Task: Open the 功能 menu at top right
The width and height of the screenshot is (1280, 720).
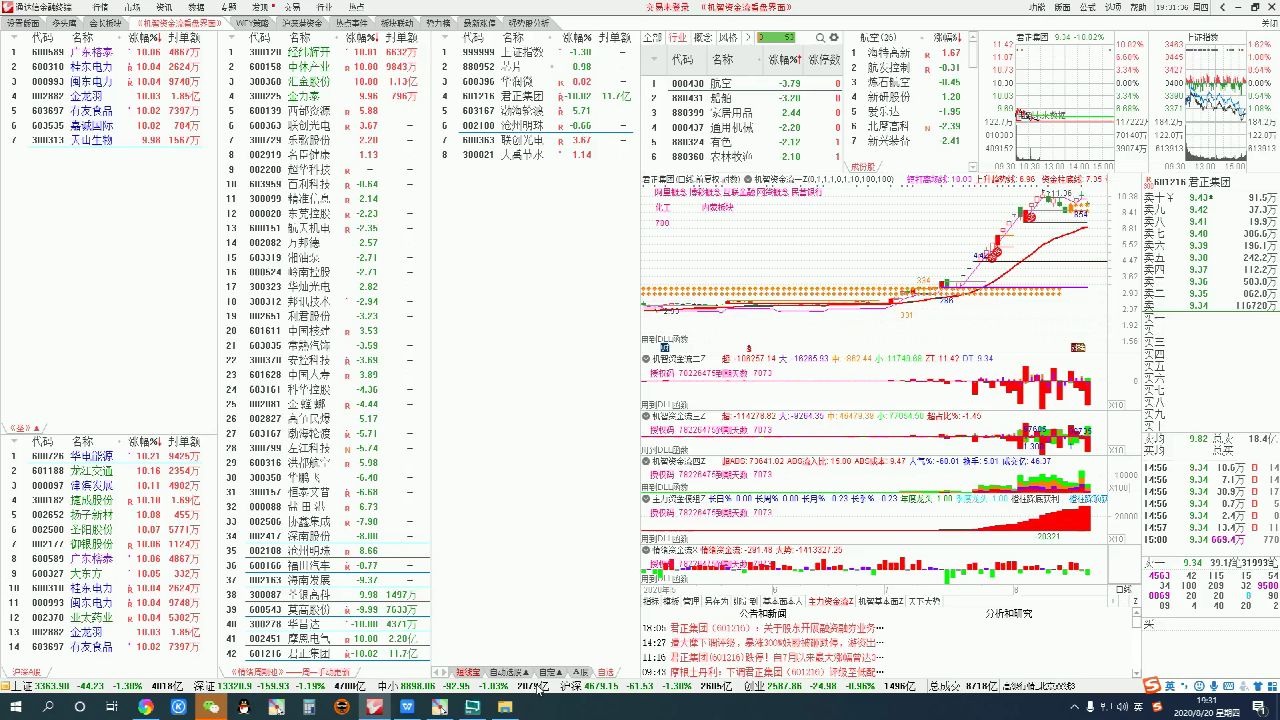Action: pyautogui.click(x=1036, y=7)
